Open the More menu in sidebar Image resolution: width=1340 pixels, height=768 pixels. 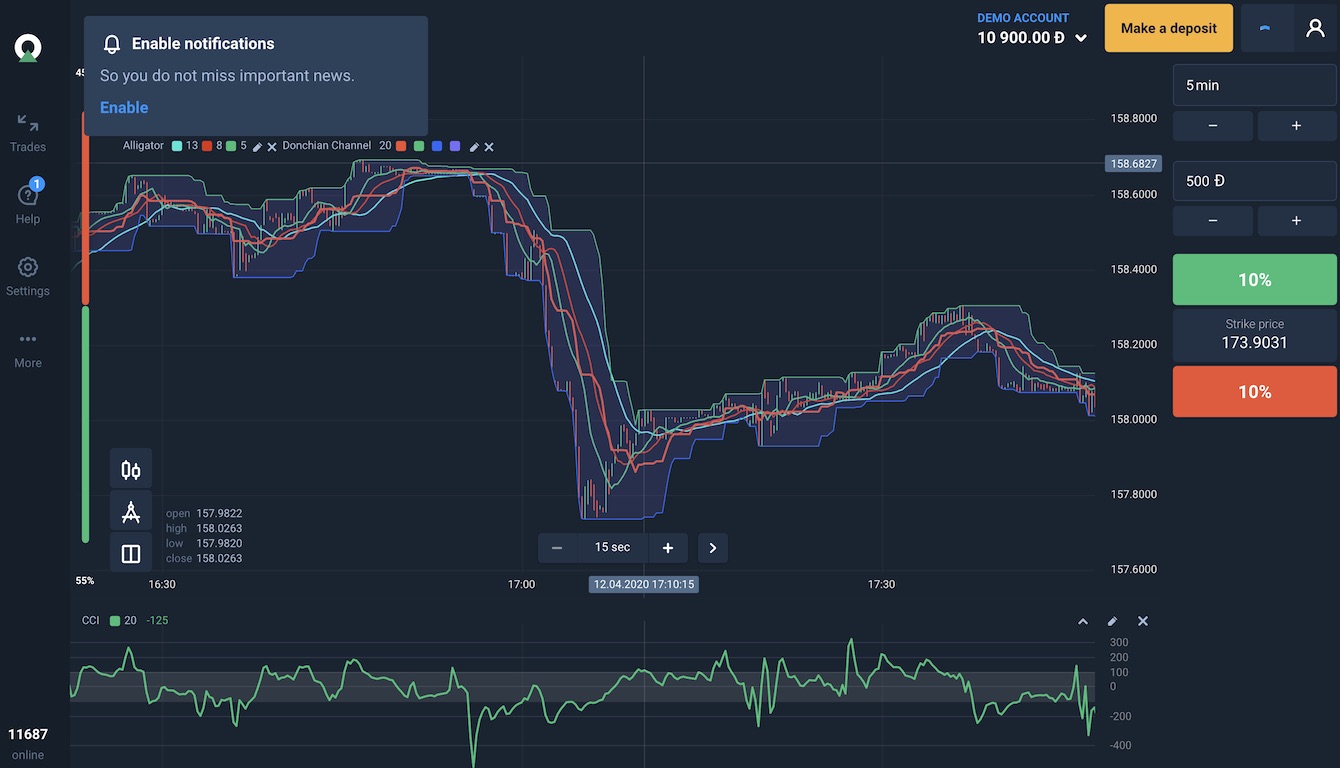point(28,349)
